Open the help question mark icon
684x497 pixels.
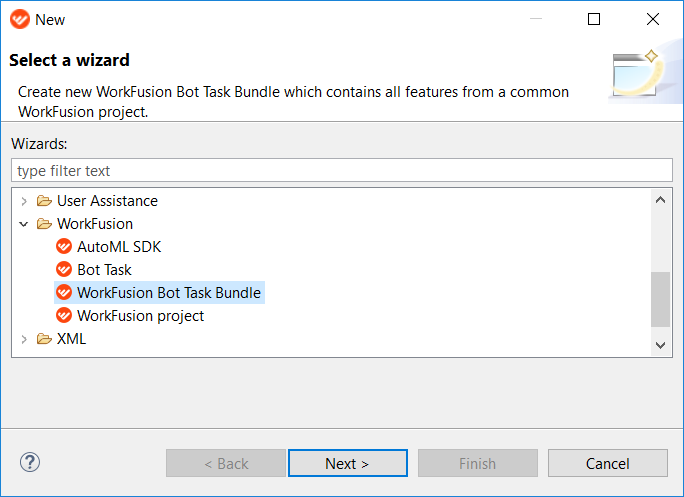30,462
